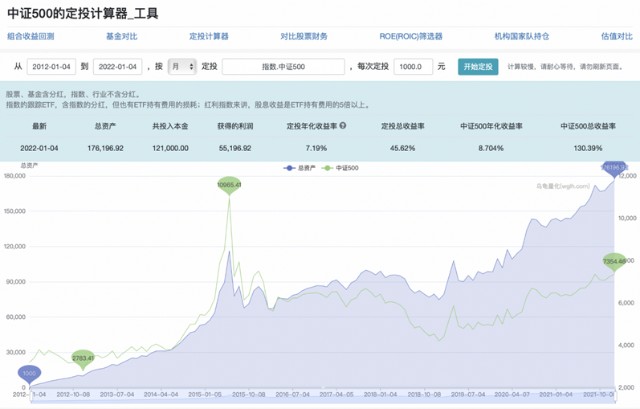Click the 2783.41 minimum marker pin
Viewport: 640px width, 409px height.
(83, 359)
